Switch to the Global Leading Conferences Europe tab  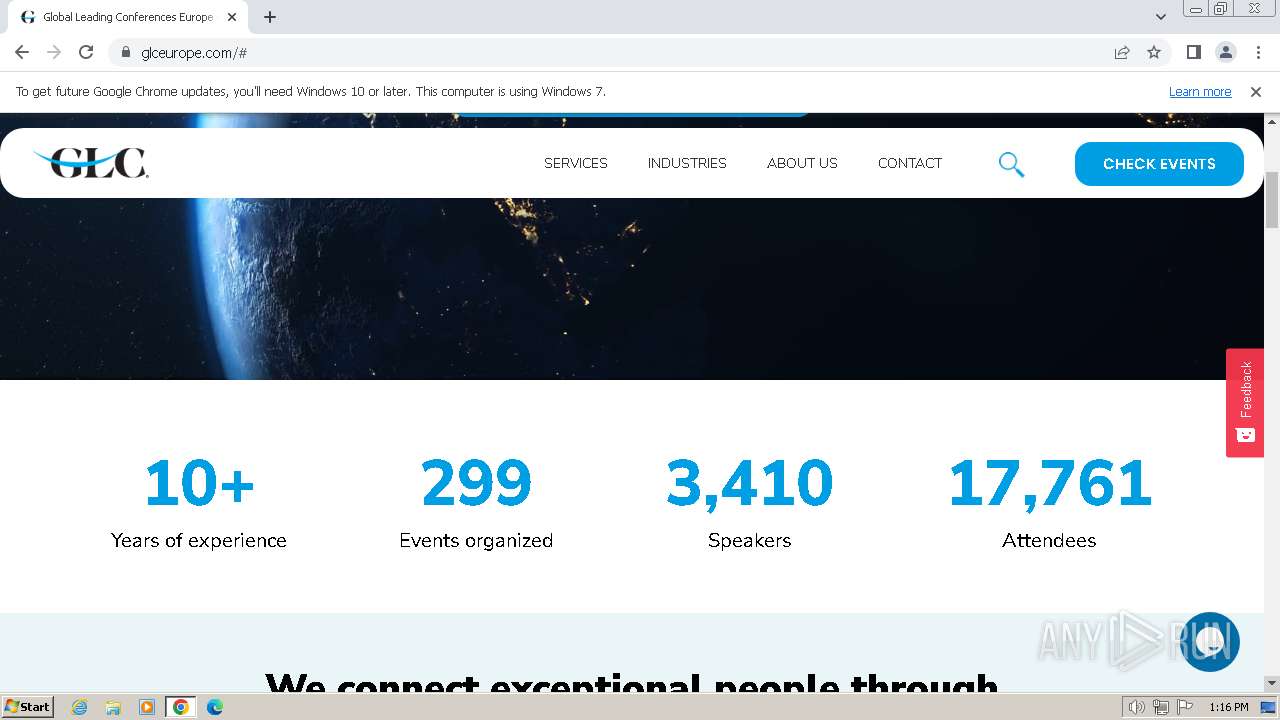128,17
